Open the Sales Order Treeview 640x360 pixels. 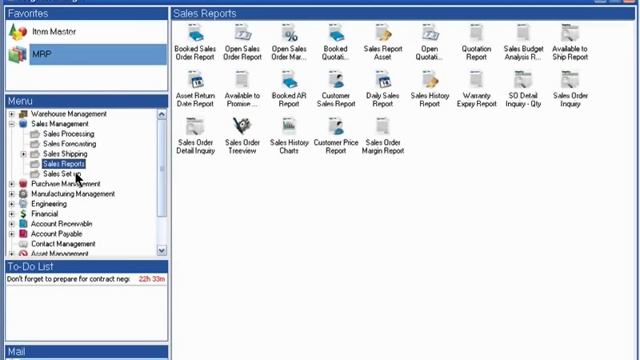pyautogui.click(x=242, y=136)
